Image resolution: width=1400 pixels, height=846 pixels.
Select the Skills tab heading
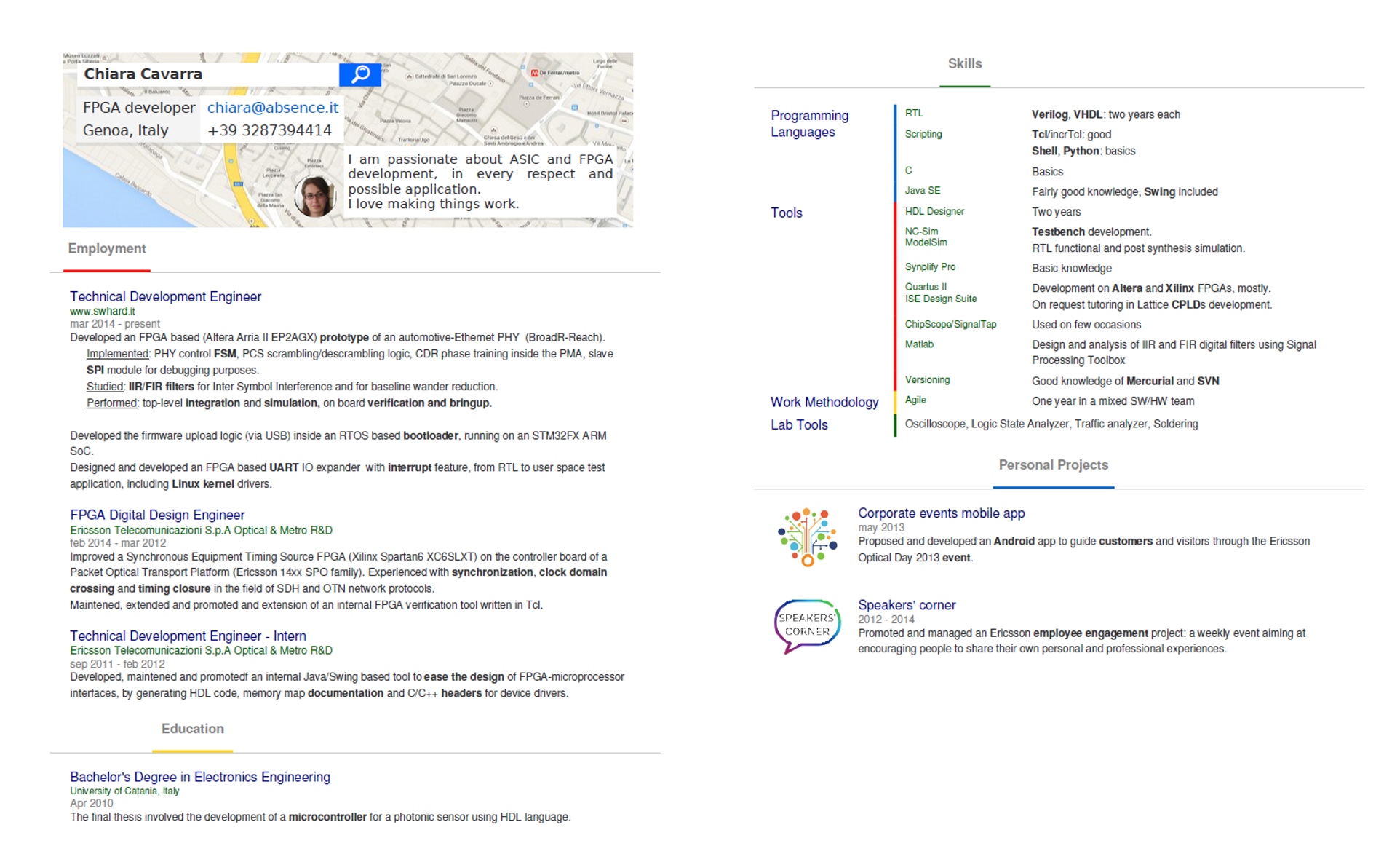coord(965,64)
